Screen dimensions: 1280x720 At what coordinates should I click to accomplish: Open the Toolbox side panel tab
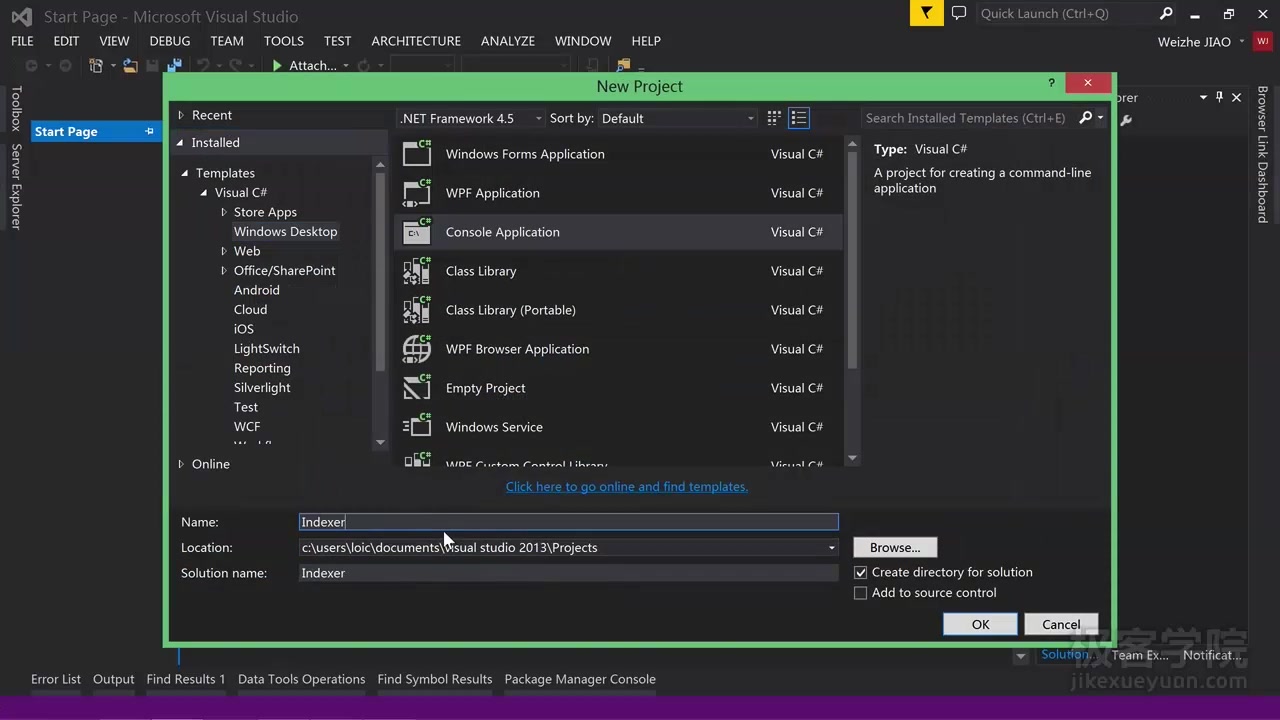tap(15, 109)
